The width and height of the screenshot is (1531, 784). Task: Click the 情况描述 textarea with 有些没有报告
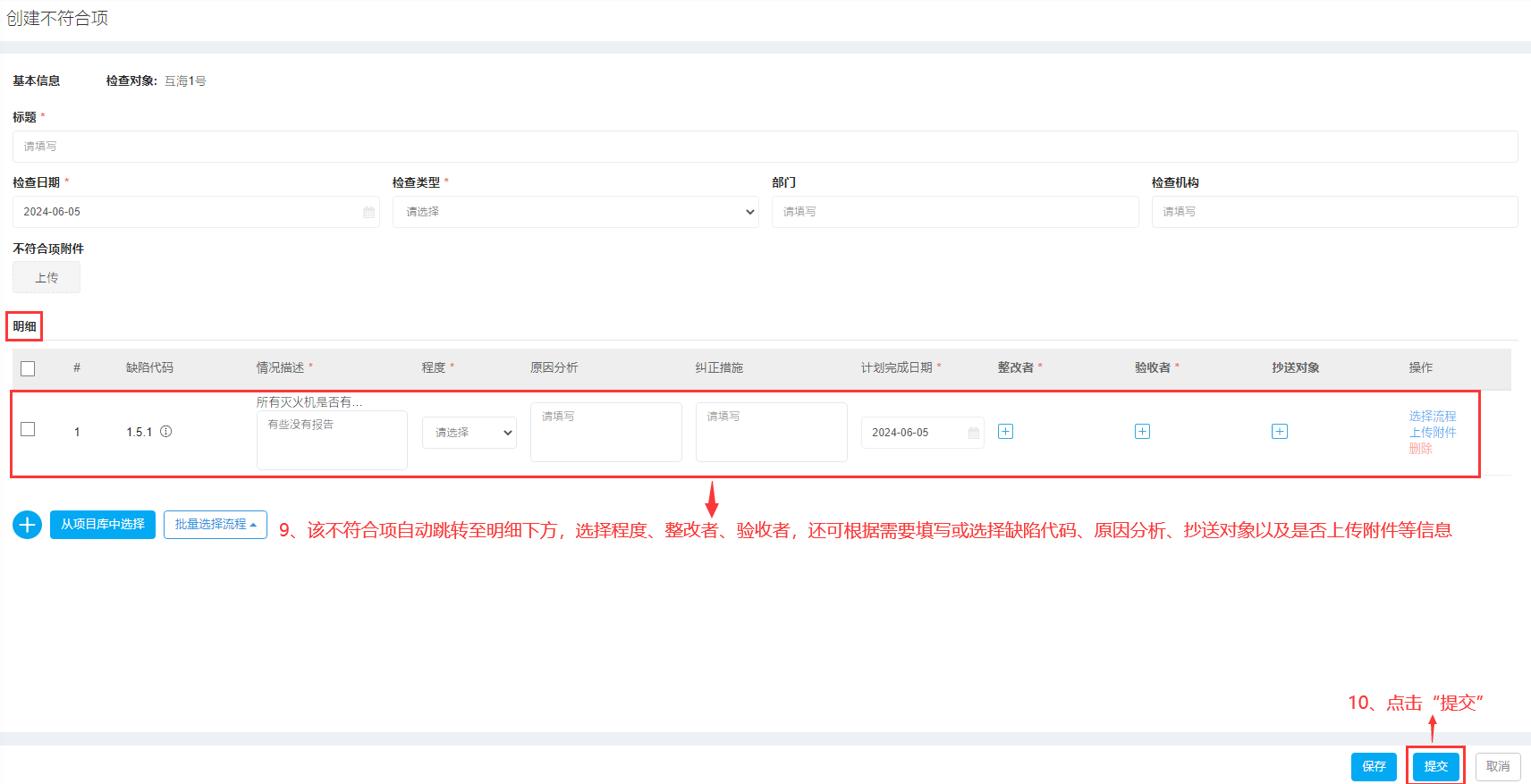pyautogui.click(x=332, y=440)
